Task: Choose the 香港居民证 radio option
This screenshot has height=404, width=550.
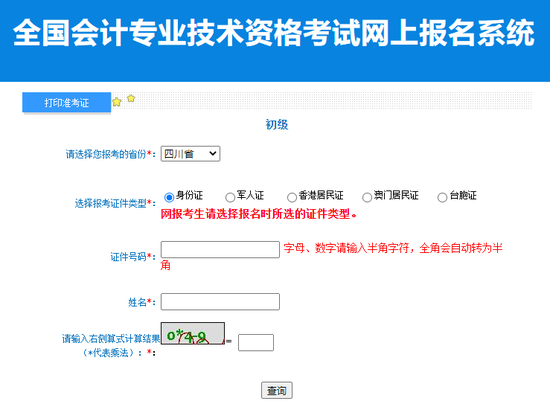Action: pos(292,197)
